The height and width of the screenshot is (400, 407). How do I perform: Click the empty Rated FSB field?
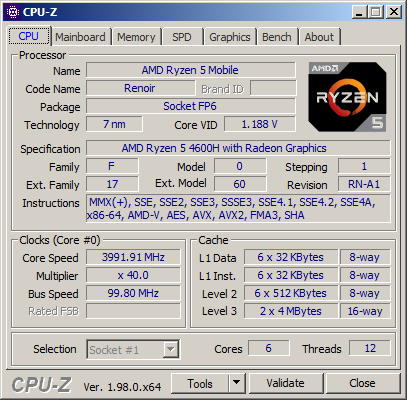[x=133, y=311]
